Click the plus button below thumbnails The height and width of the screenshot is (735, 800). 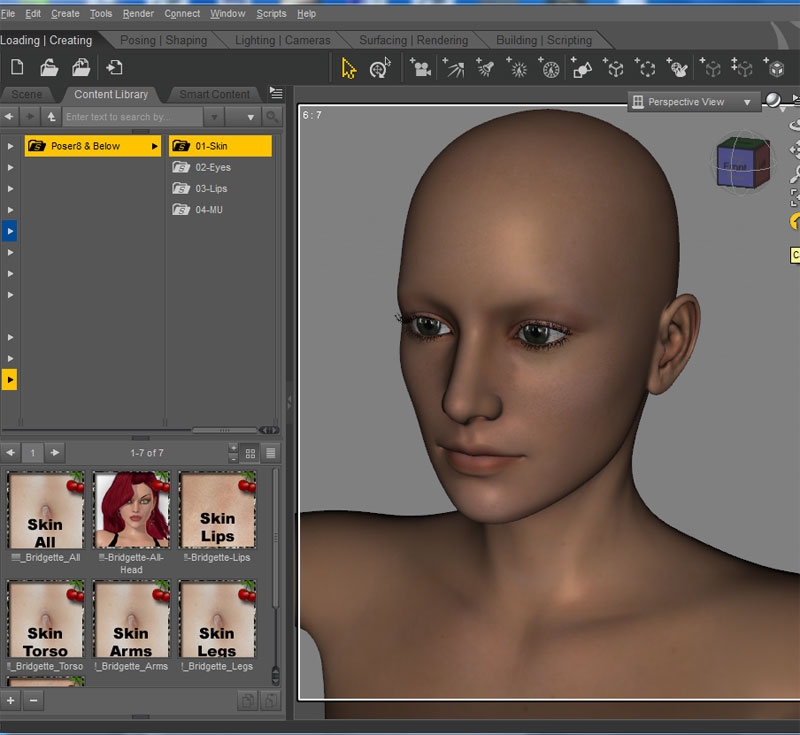pyautogui.click(x=11, y=701)
